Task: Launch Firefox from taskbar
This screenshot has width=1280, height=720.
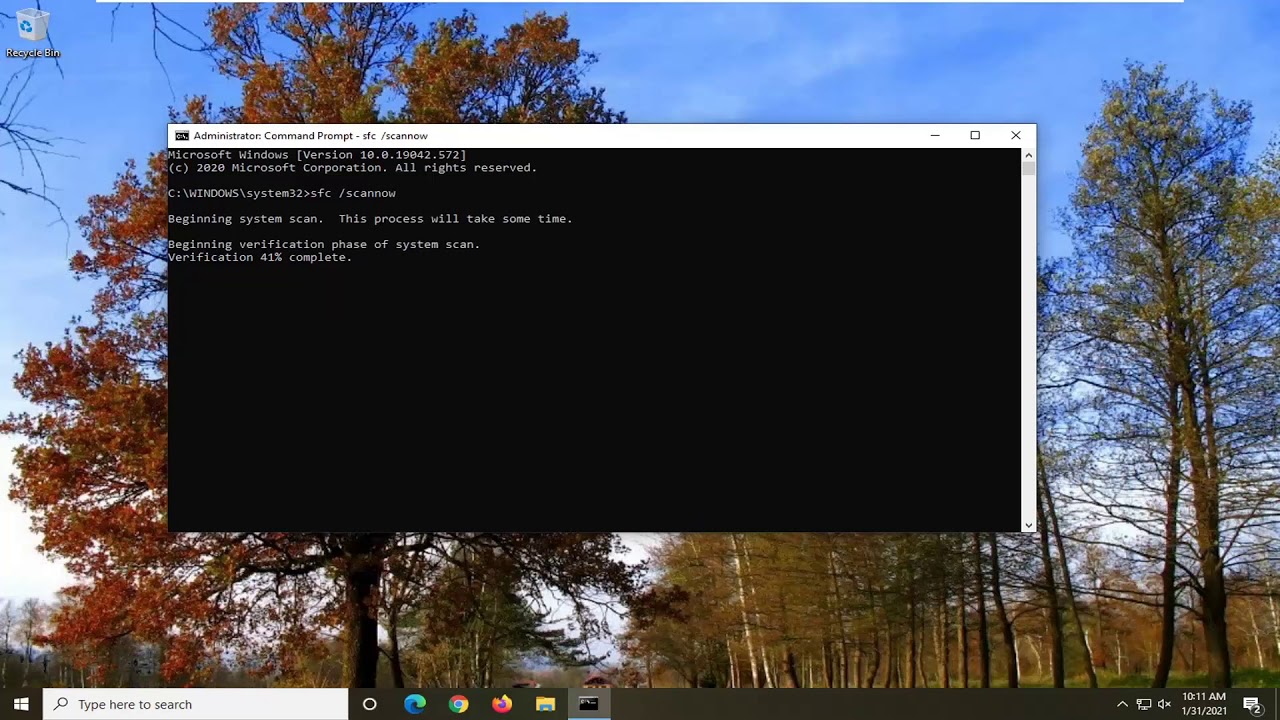Action: 502,704
